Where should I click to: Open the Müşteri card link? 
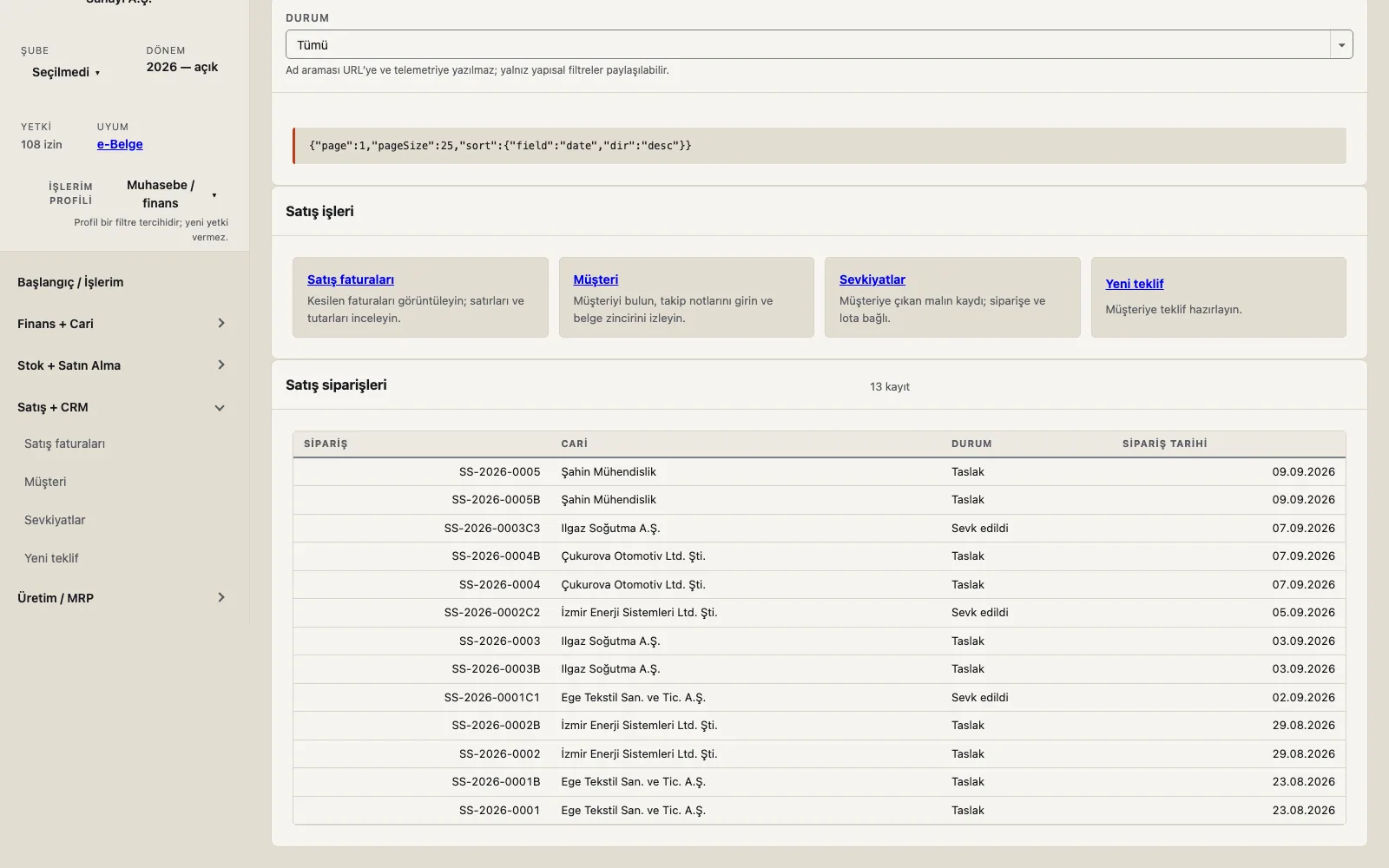596,279
